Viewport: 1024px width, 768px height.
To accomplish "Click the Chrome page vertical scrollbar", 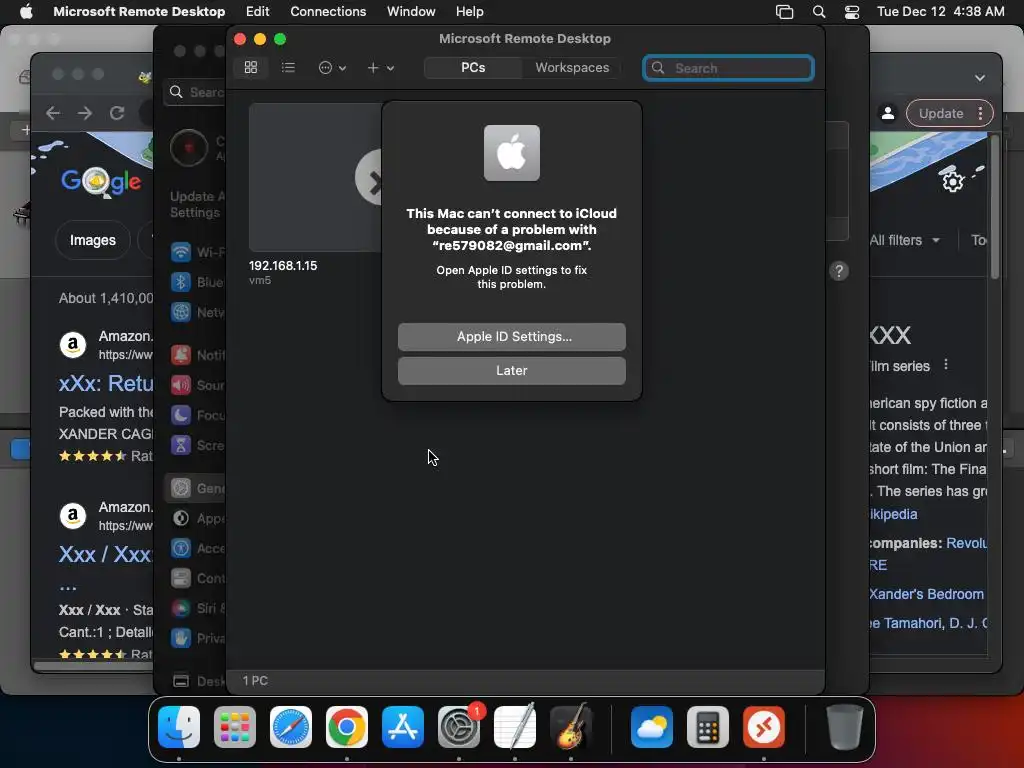I will click(994, 209).
